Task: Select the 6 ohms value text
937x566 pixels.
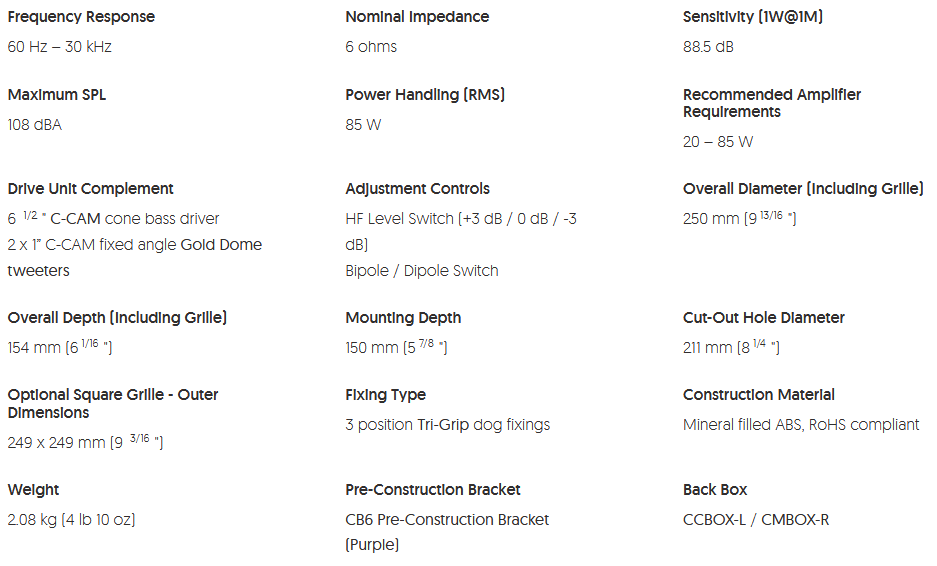Action: point(371,47)
